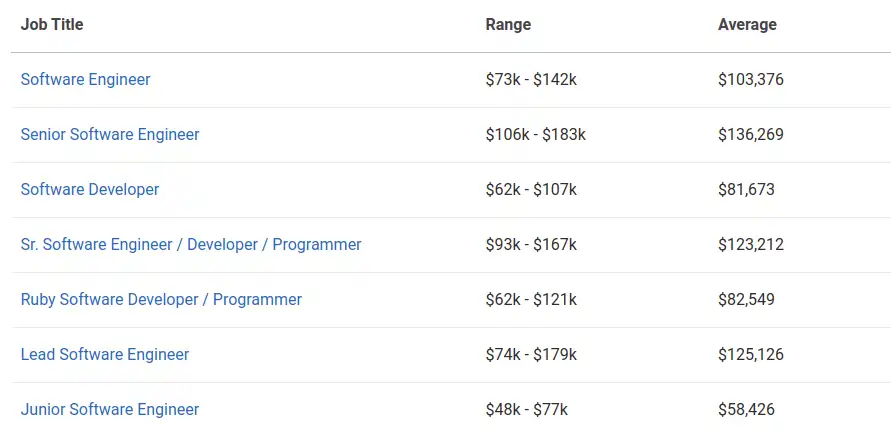Open the Lead Software Engineer link
Screen dimensions: 891x435
(x=105, y=355)
